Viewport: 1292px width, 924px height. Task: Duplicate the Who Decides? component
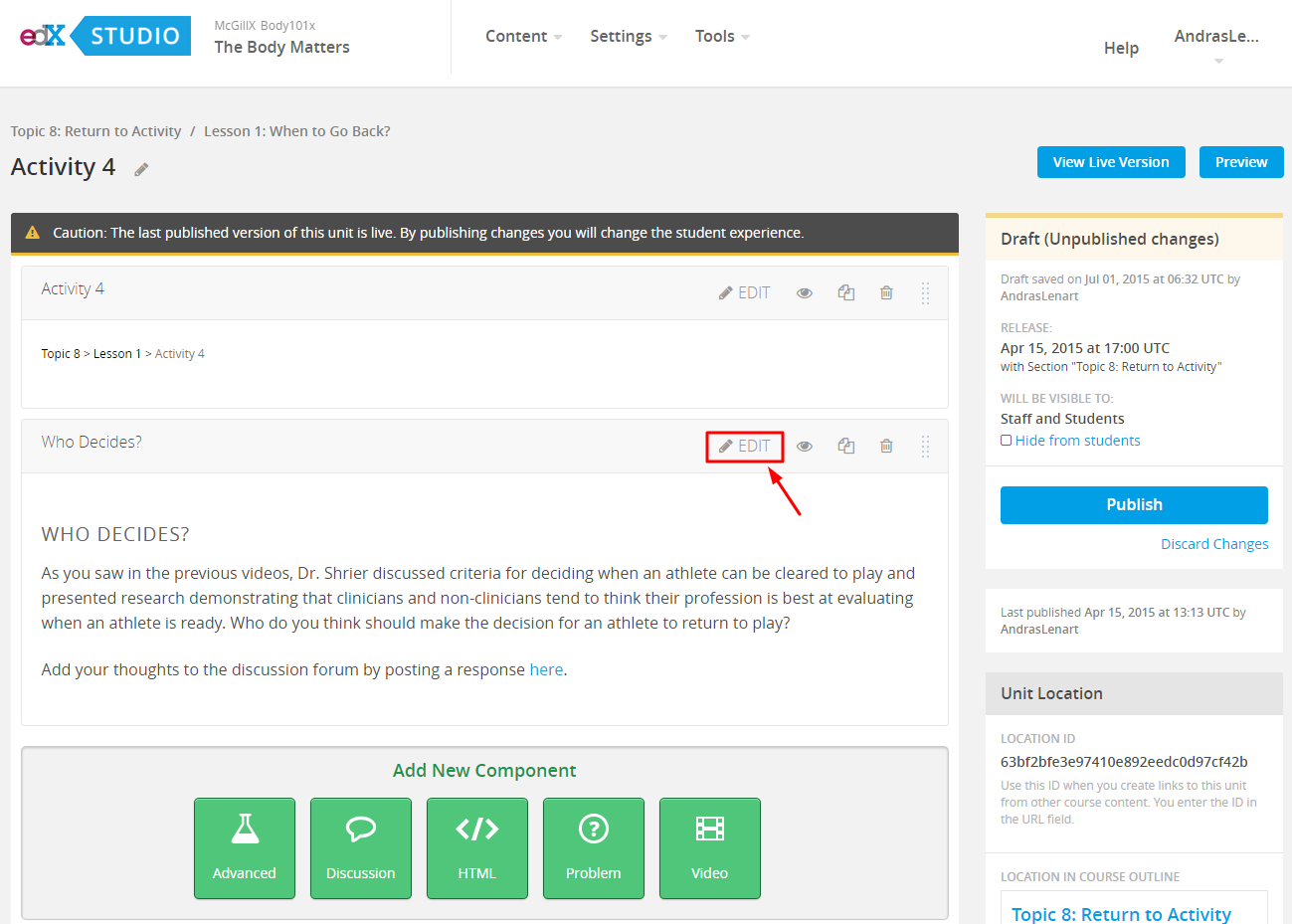coord(846,446)
